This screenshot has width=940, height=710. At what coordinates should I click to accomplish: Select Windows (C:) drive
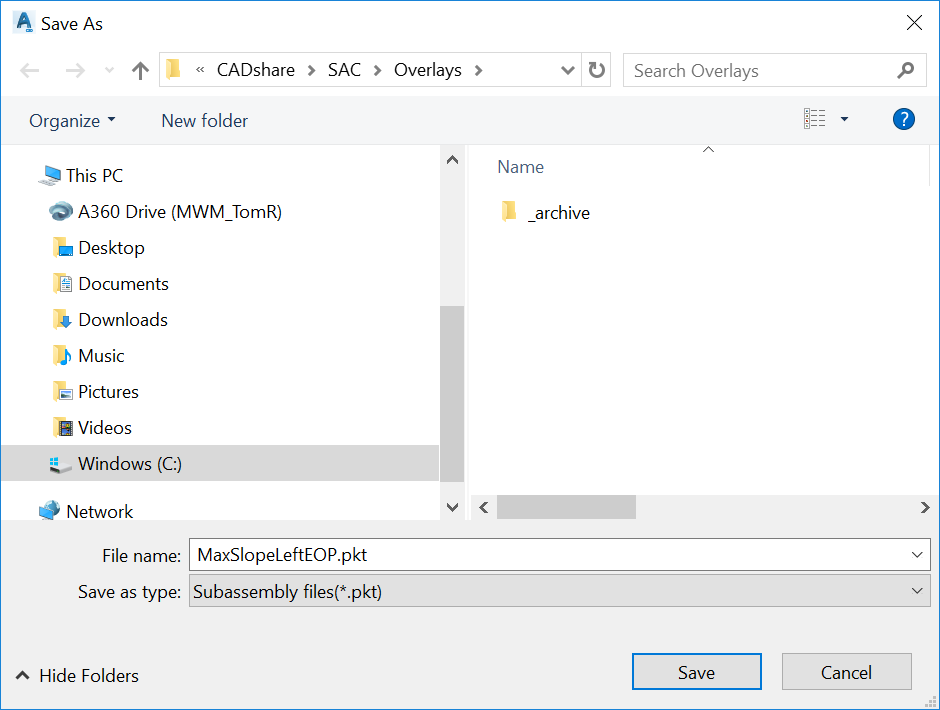(x=130, y=464)
